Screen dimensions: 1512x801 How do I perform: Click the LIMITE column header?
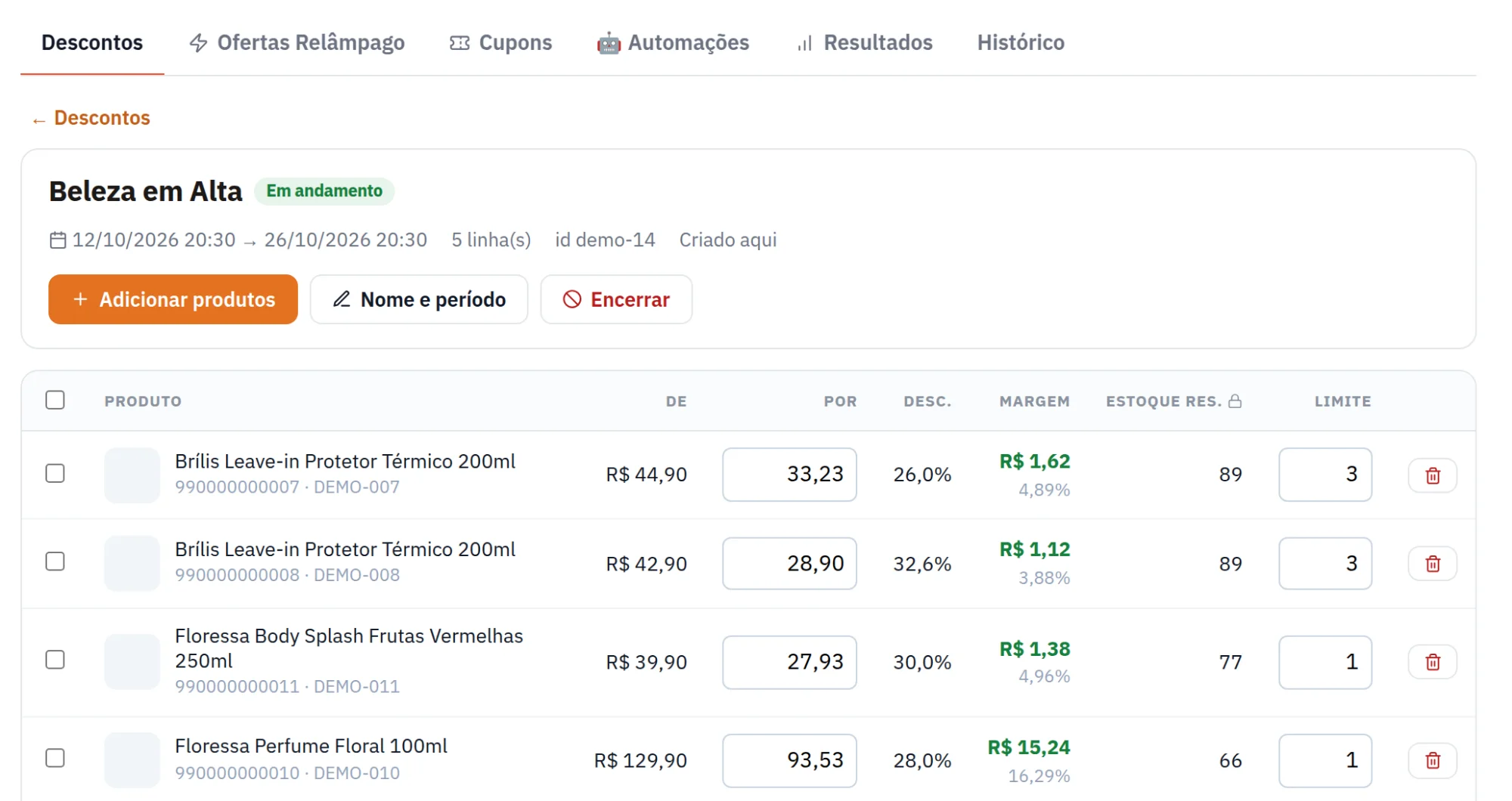coord(1343,401)
